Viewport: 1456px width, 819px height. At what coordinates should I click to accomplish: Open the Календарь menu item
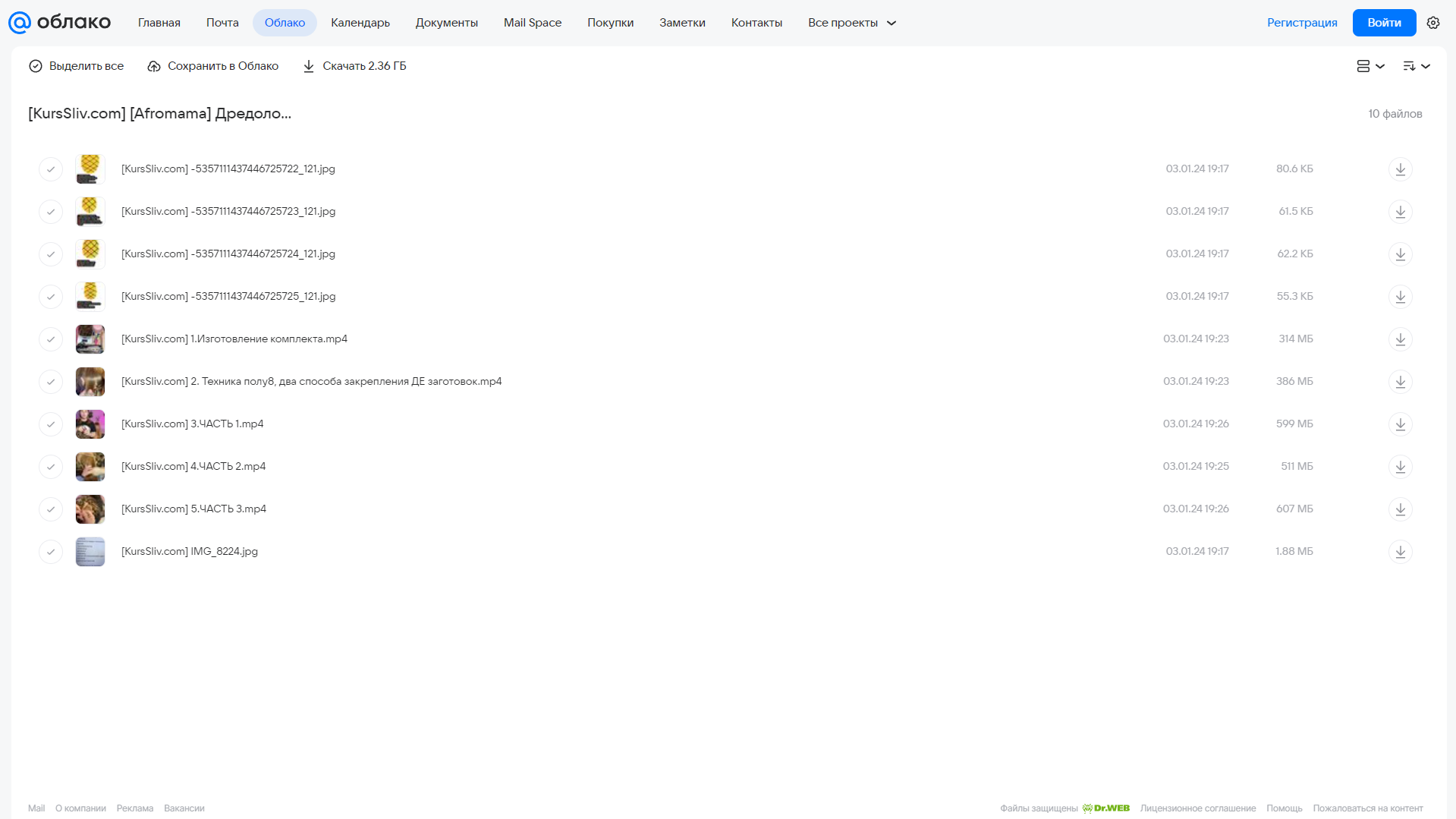tap(360, 23)
